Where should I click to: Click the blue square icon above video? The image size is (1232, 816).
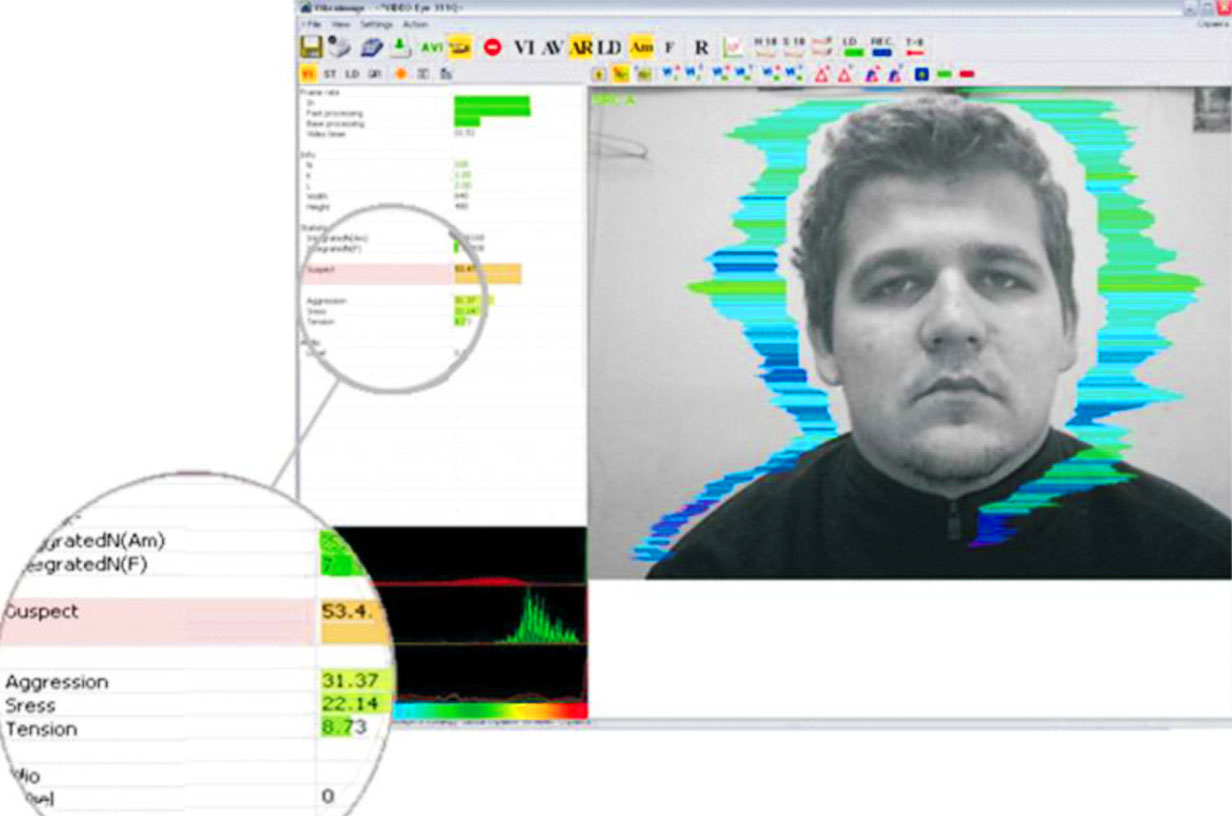(921, 74)
